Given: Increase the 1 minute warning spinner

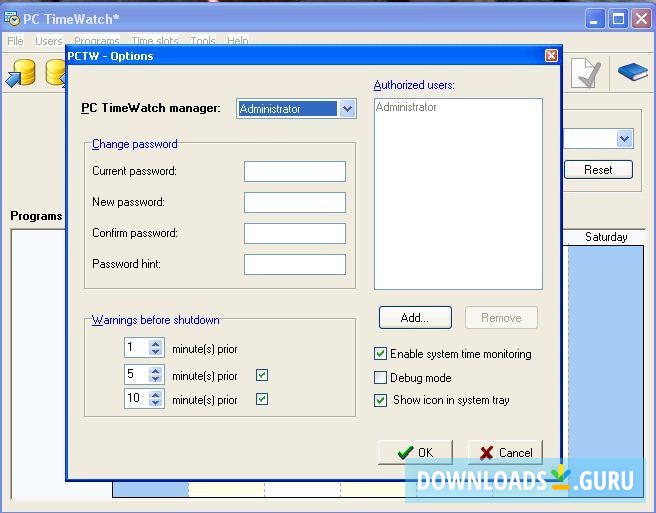Looking at the screenshot, I should coord(156,344).
